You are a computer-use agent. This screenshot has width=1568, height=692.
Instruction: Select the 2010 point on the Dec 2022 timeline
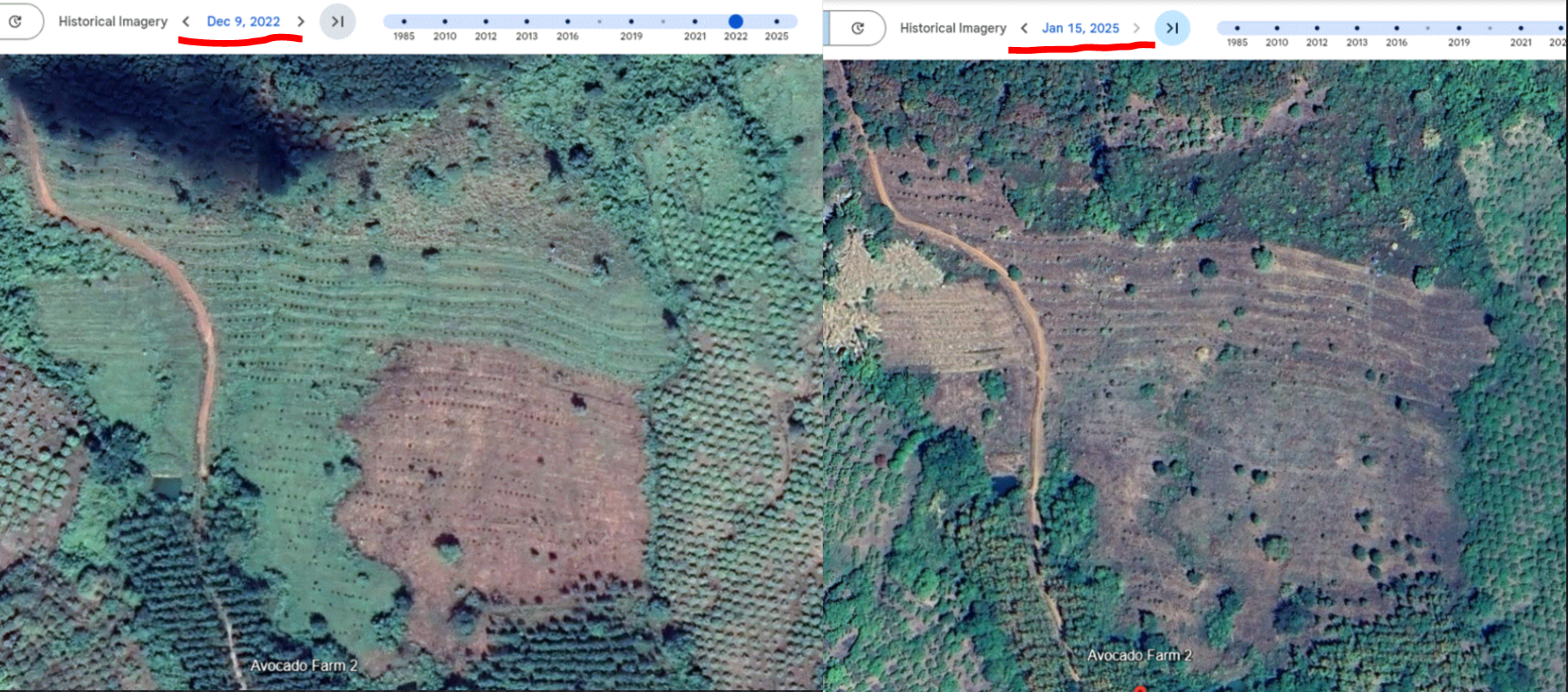[x=445, y=21]
